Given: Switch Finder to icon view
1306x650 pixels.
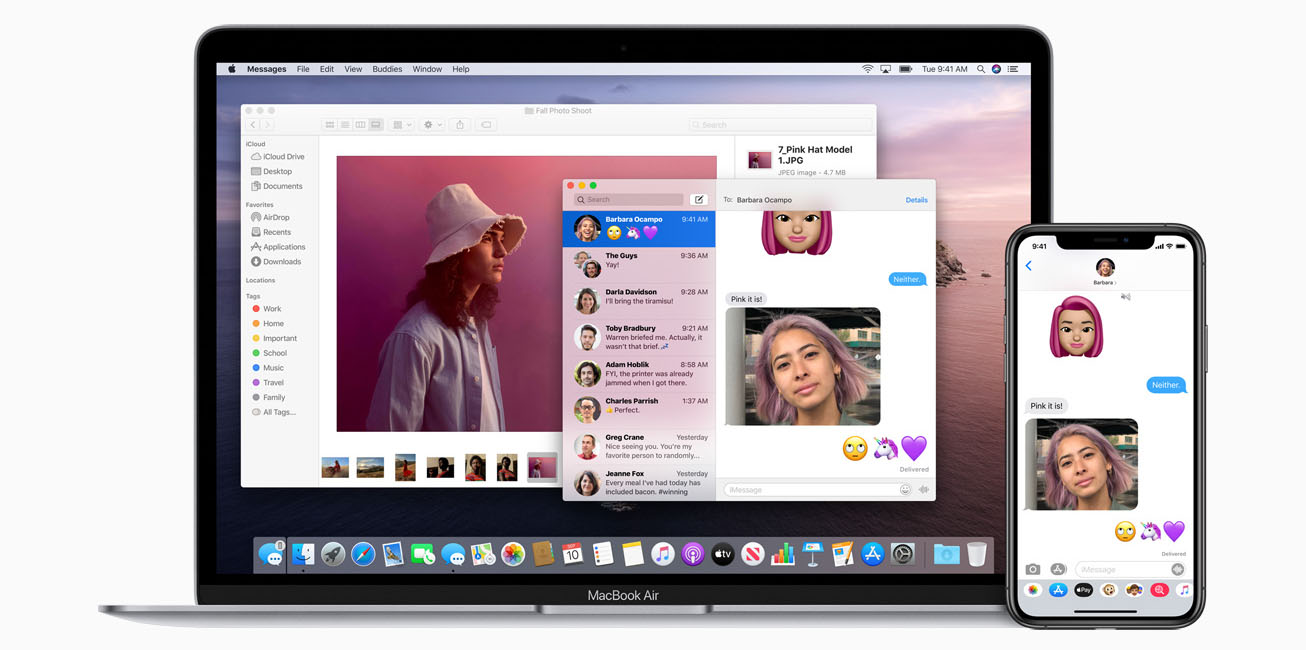Looking at the screenshot, I should (329, 125).
